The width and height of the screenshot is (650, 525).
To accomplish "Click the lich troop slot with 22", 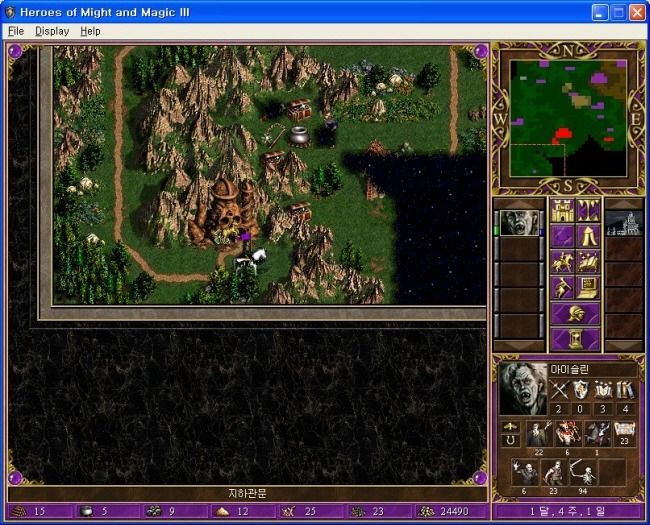I will tap(539, 434).
